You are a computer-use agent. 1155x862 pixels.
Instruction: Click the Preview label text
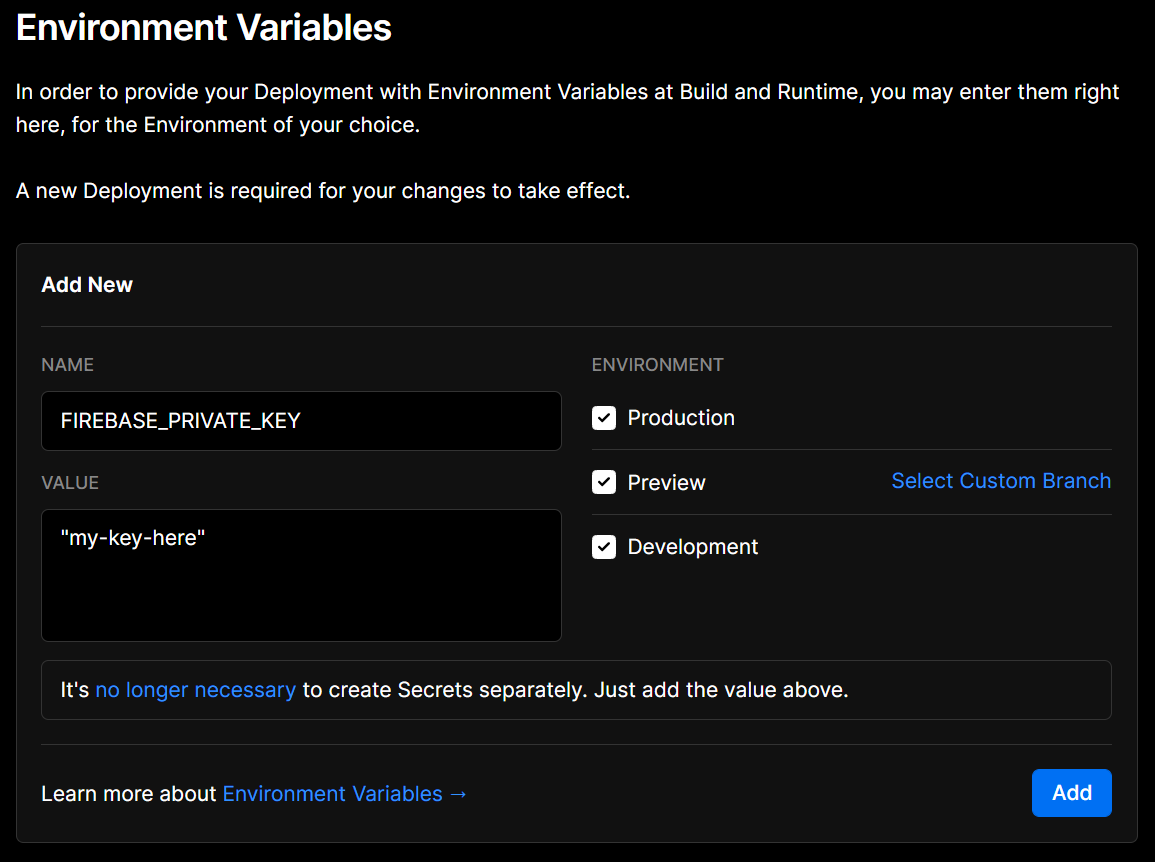pos(666,483)
